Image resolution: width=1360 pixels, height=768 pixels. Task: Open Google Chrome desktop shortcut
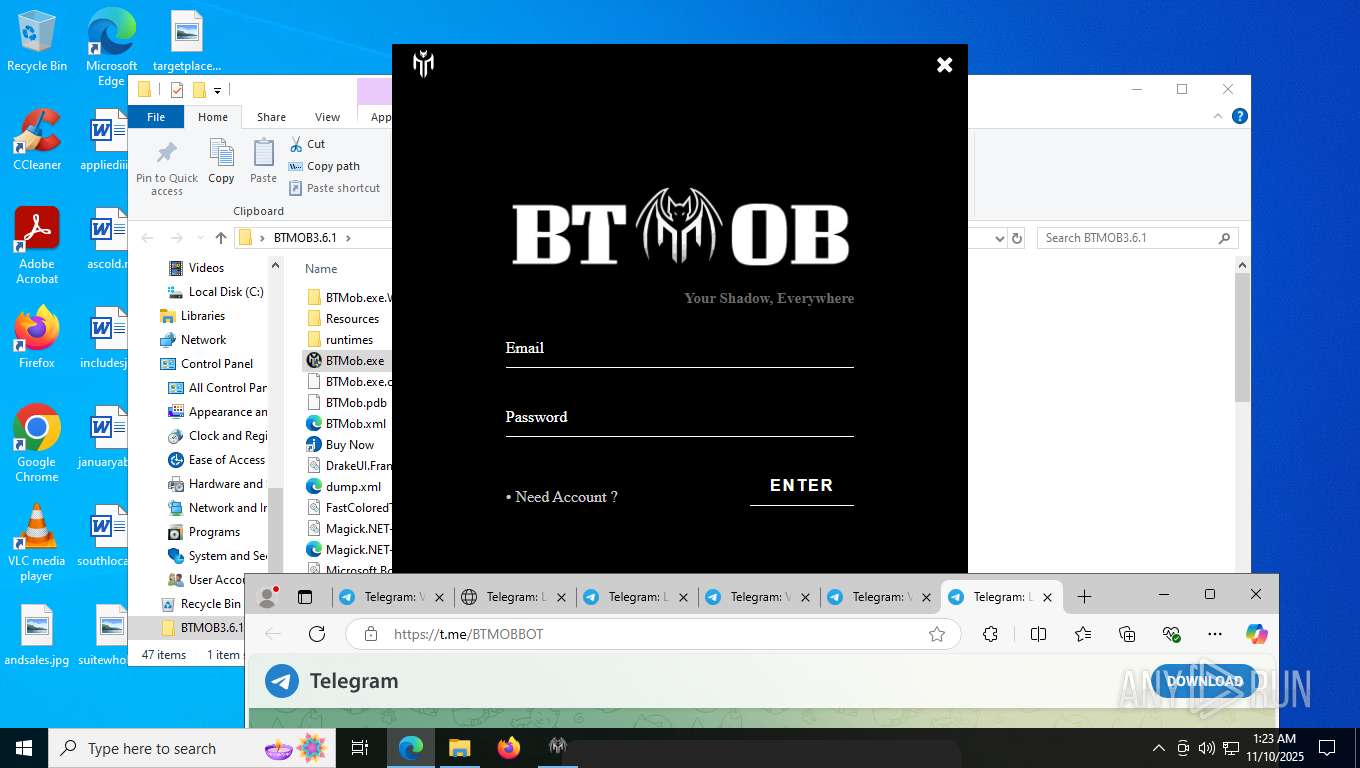pos(37,443)
